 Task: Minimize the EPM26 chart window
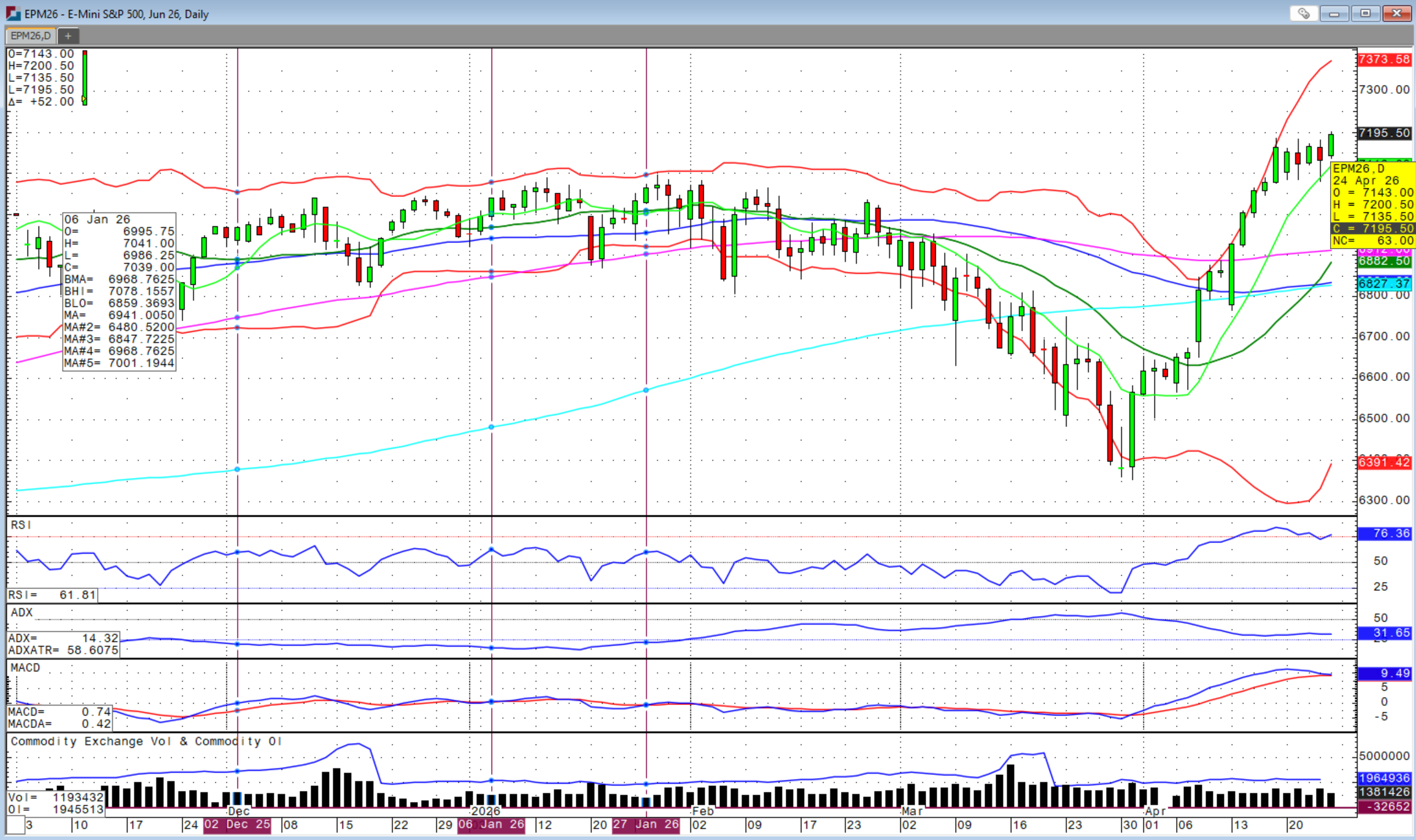click(x=1334, y=13)
